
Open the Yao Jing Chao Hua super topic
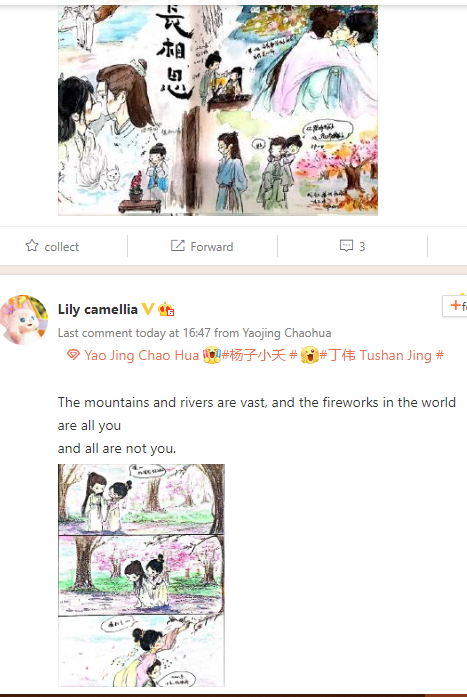[142, 355]
